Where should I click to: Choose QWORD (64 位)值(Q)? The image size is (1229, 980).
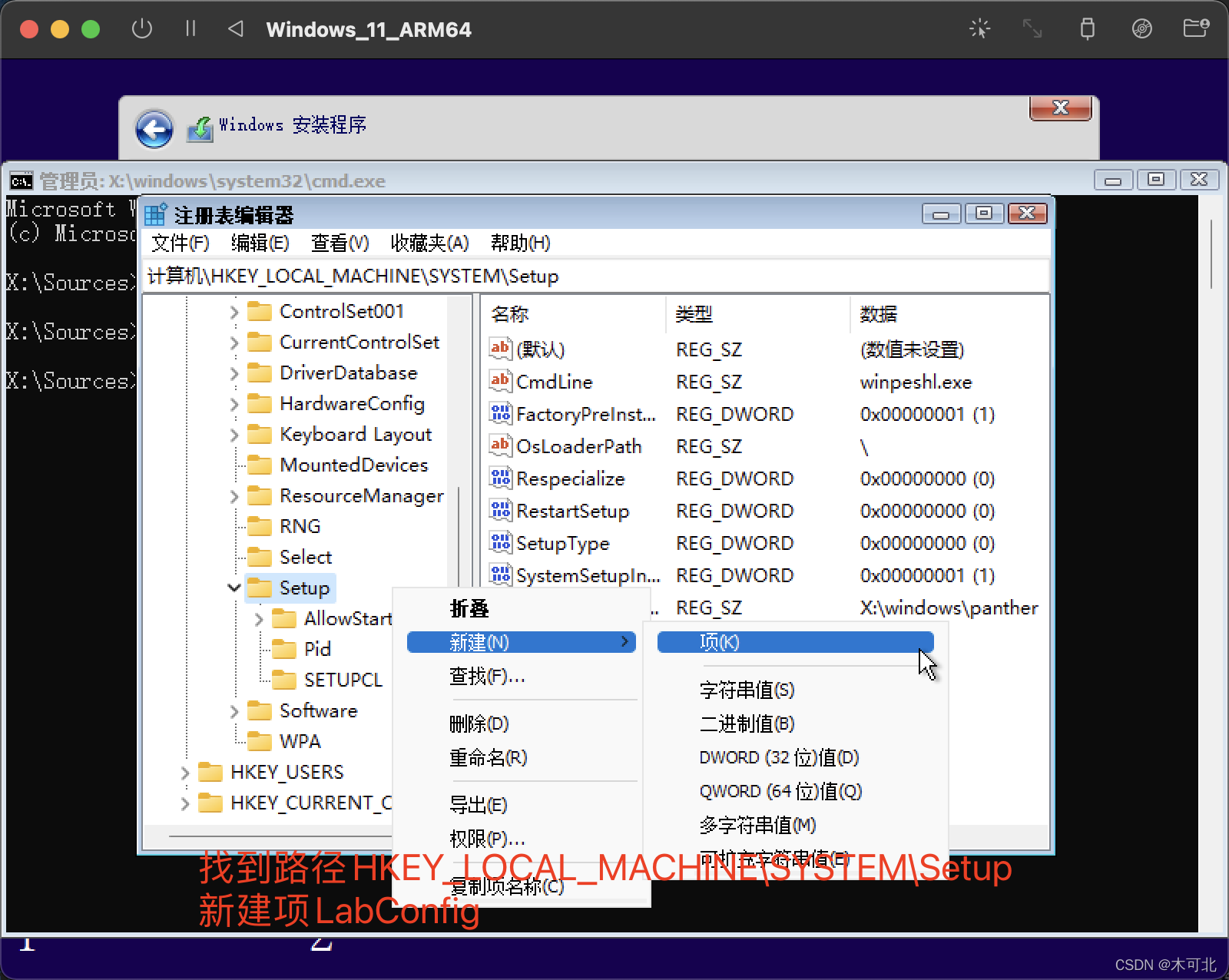pos(780,791)
